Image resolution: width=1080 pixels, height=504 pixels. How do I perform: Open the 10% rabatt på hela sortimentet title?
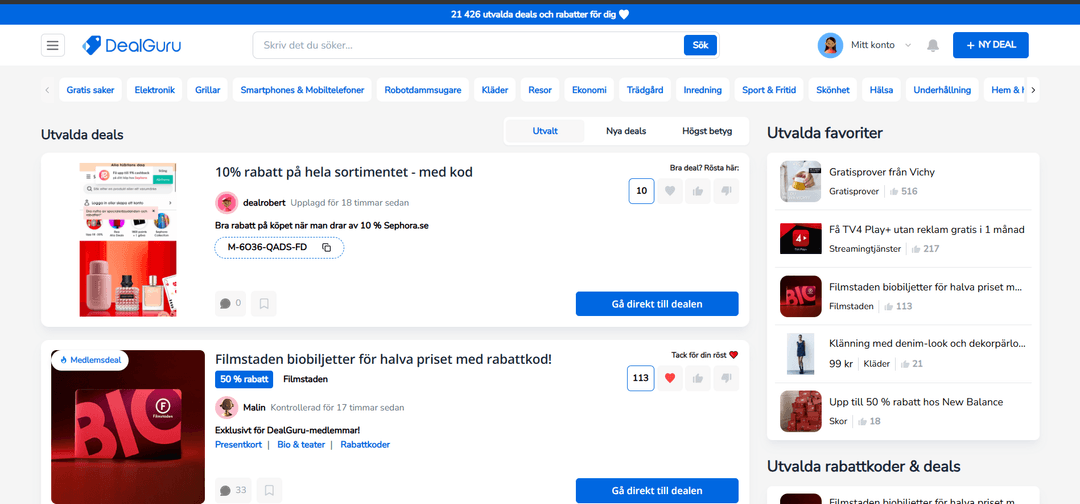[344, 172]
